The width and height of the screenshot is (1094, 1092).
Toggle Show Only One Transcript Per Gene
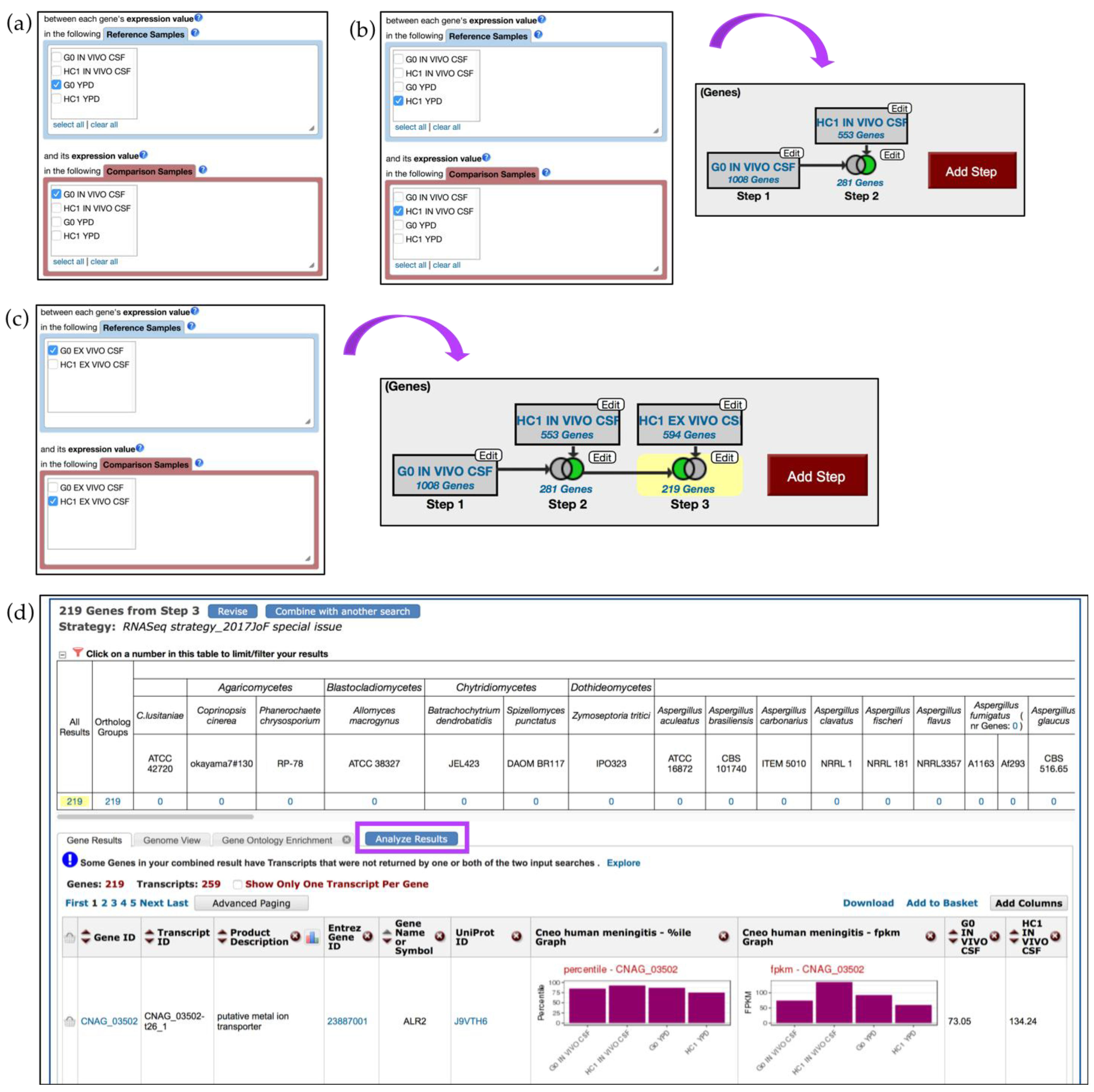tap(238, 884)
